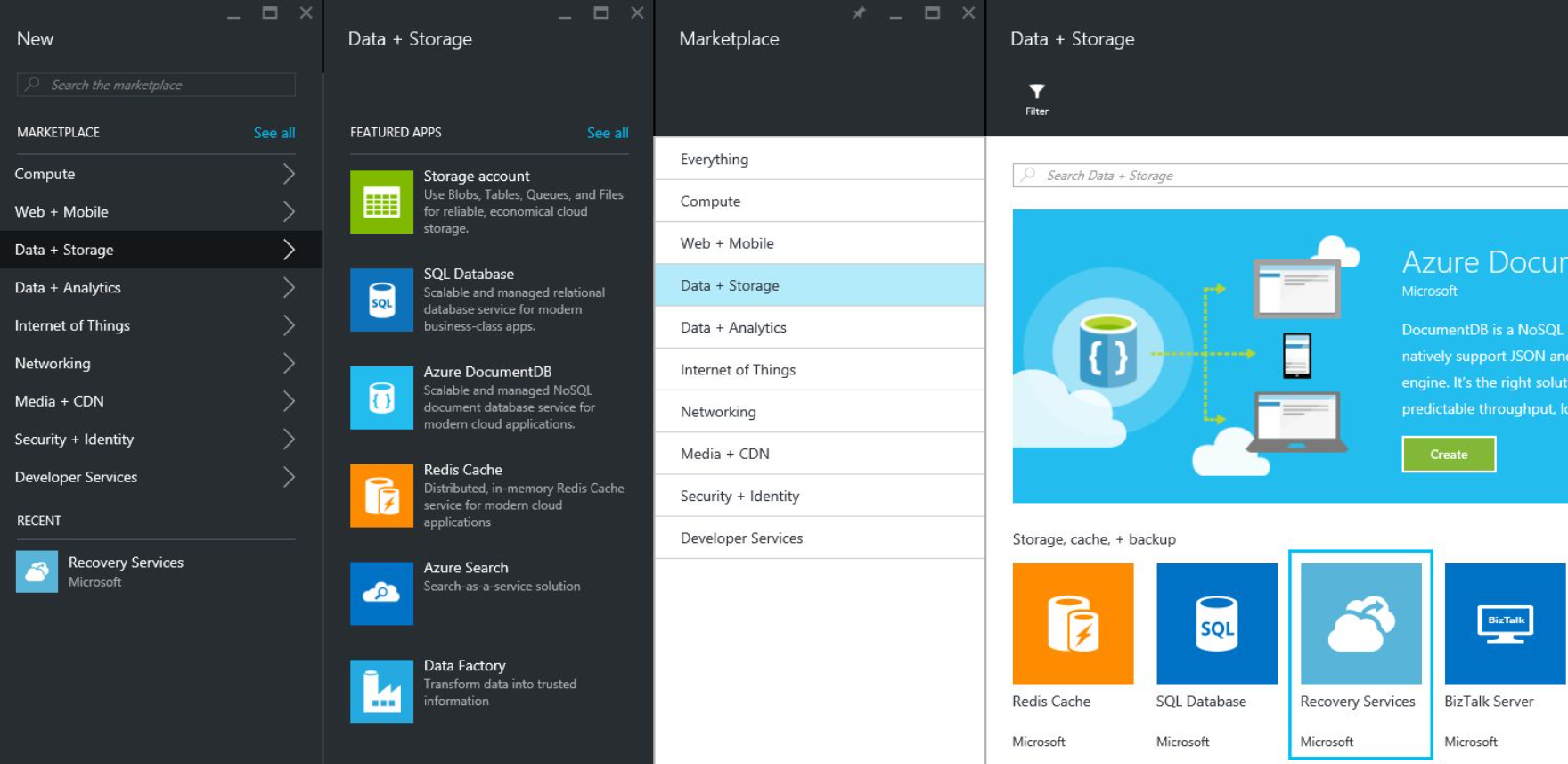Click the Search Data + Storage field
Viewport: 1568px width, 764px height.
click(x=1290, y=175)
